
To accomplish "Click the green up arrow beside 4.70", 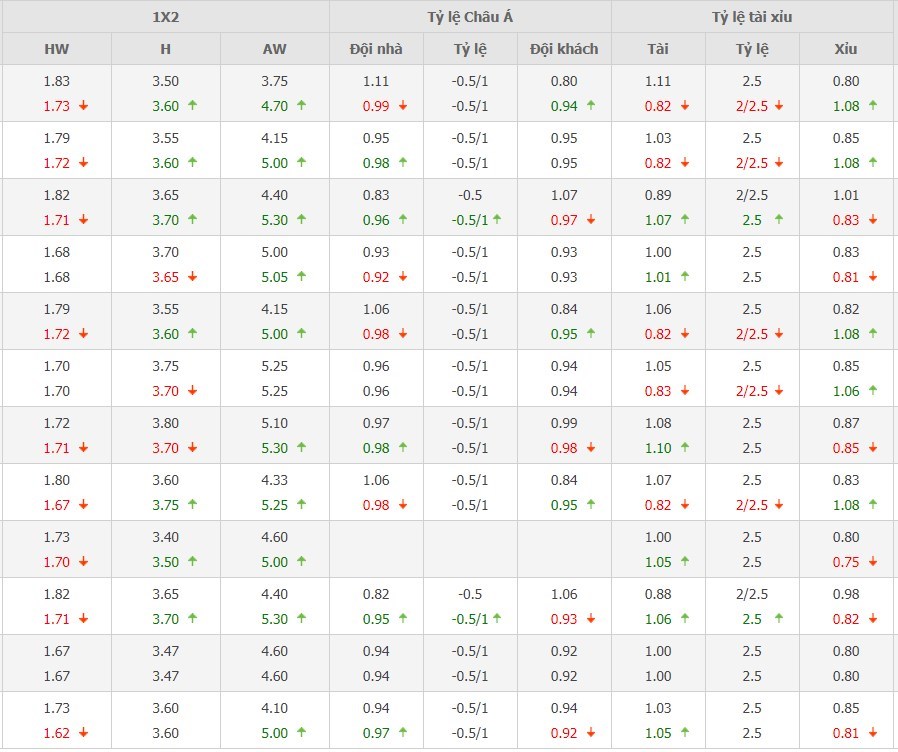I will tap(301, 105).
